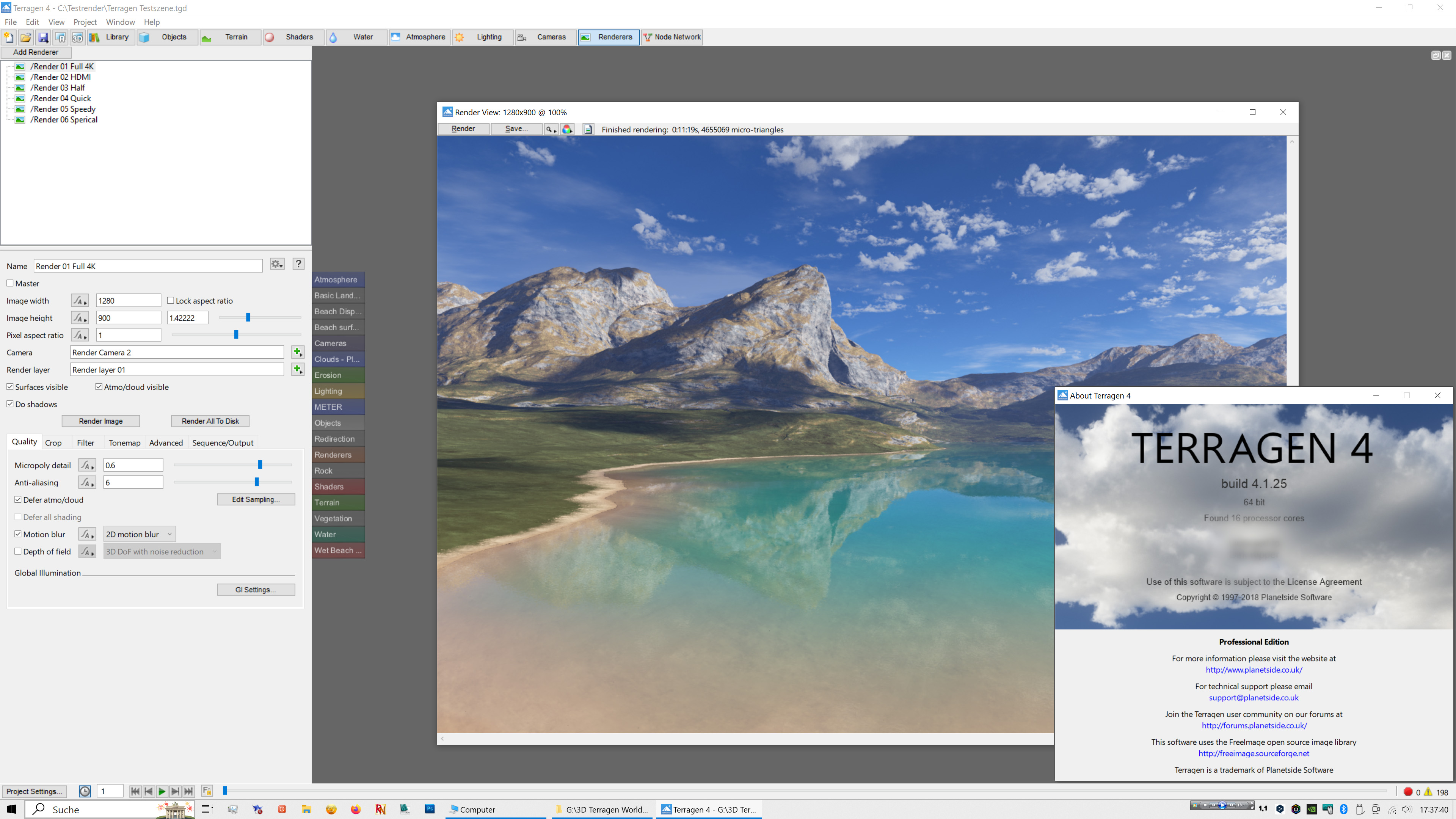Toggle Atmo/cloud visible checkbox

coord(99,387)
